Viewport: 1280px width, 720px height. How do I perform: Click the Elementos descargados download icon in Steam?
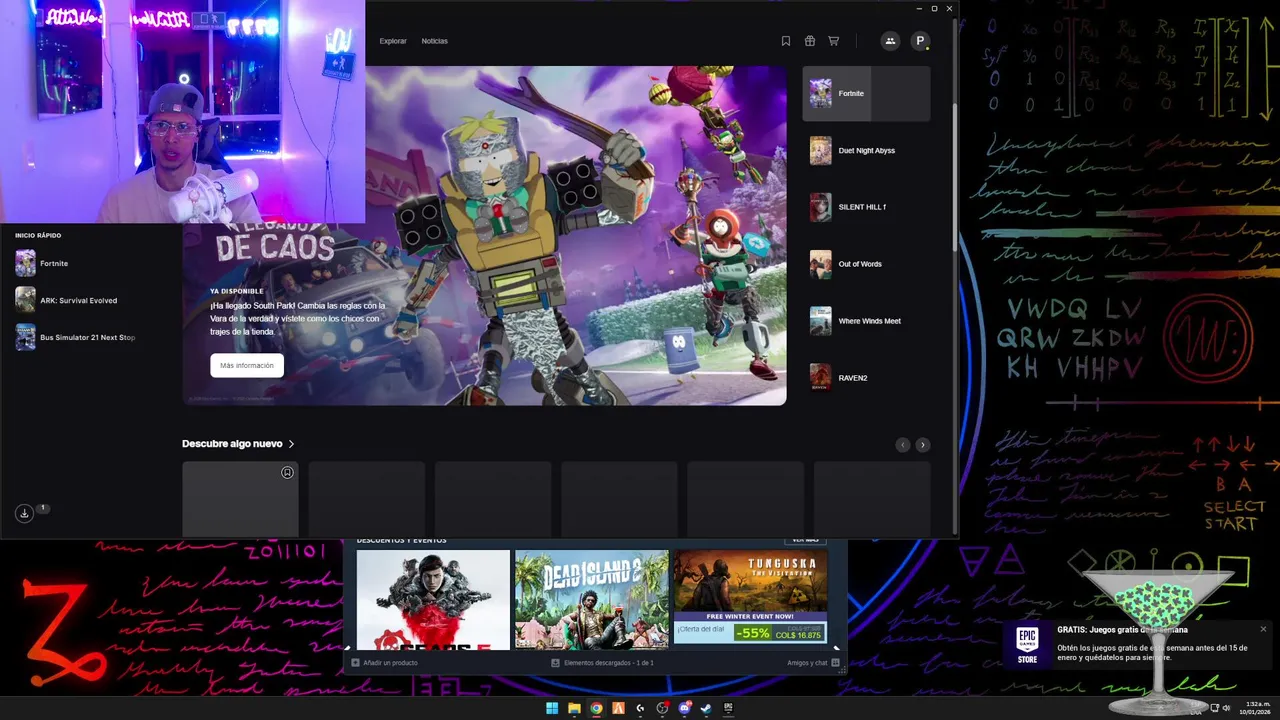tap(555, 663)
